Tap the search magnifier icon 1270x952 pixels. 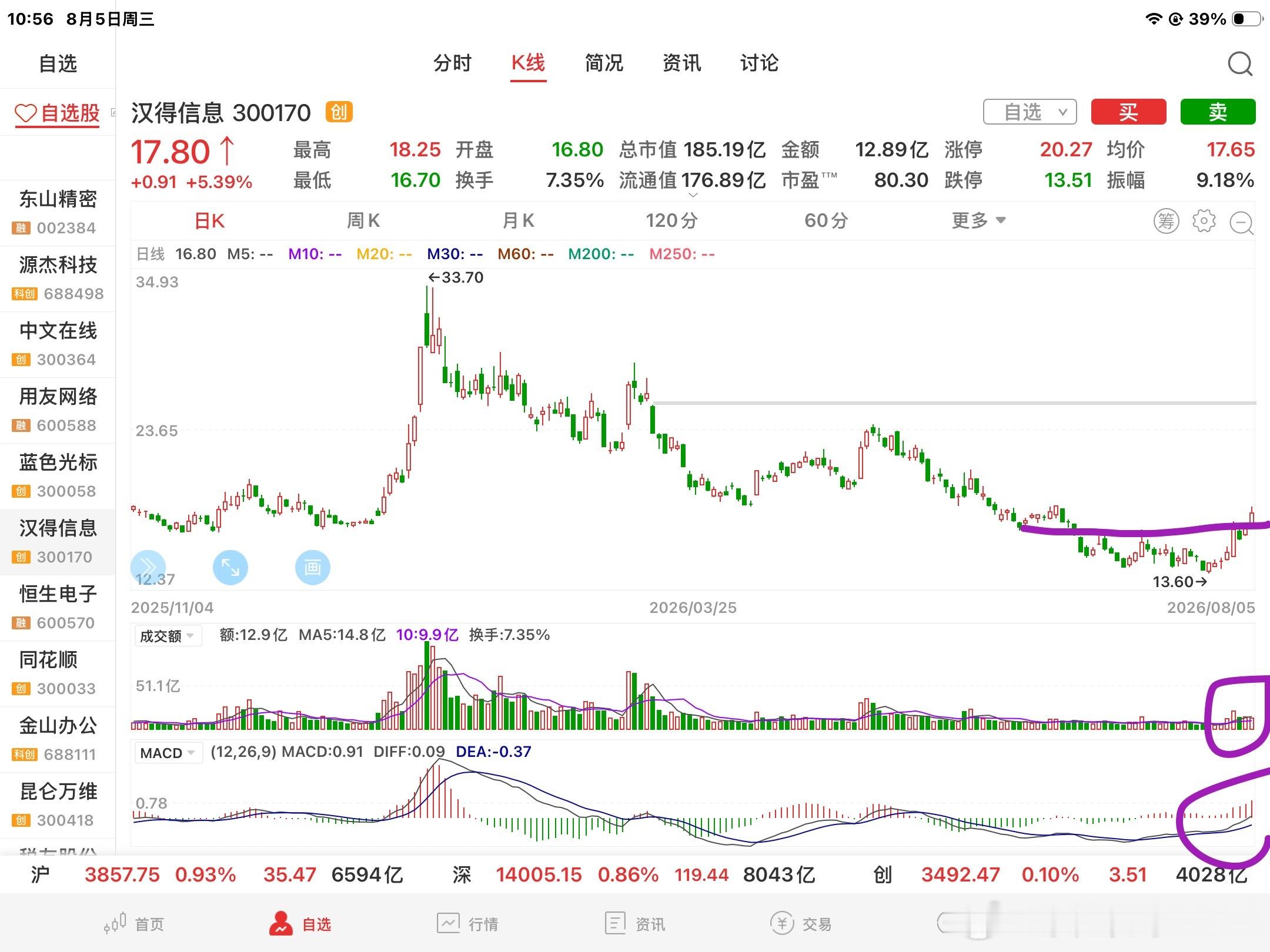pyautogui.click(x=1240, y=64)
